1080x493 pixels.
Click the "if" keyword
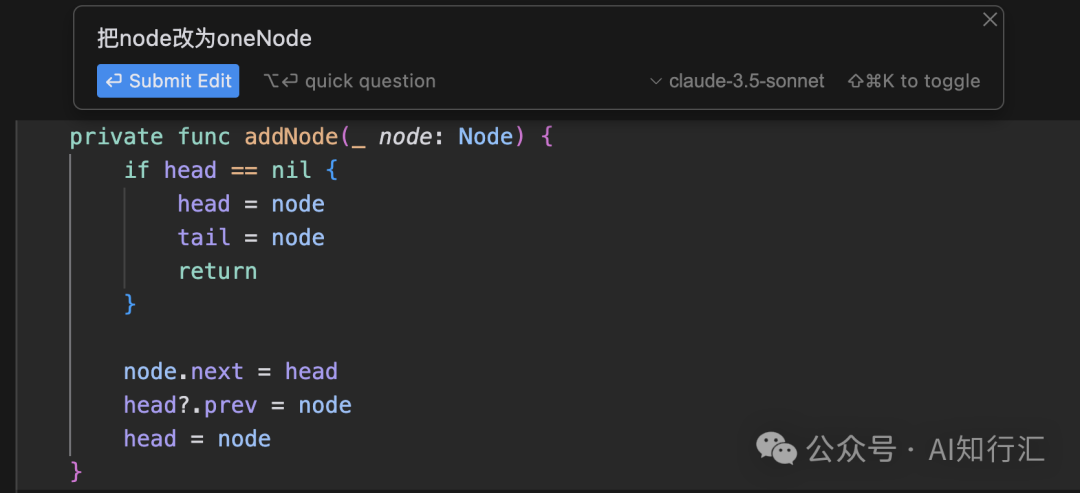coord(137,170)
